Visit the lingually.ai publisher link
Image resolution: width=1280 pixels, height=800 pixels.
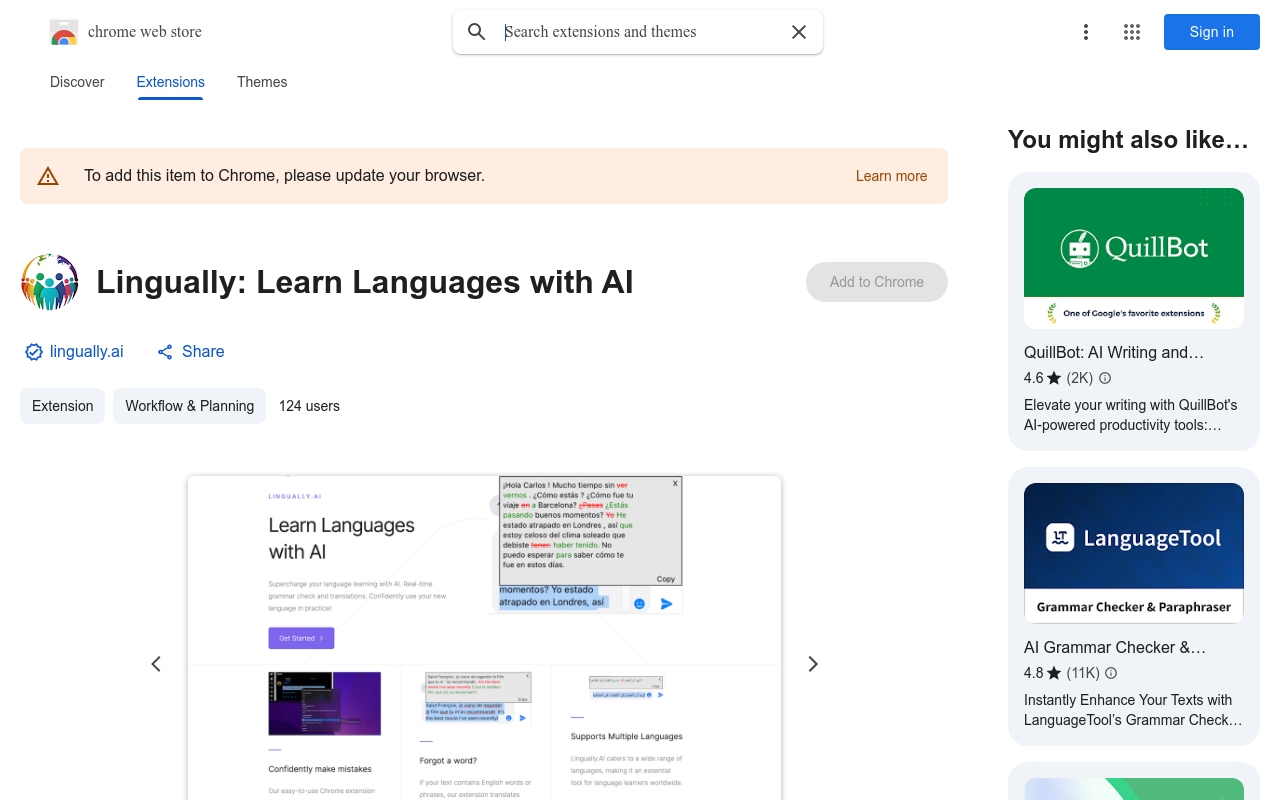coord(87,352)
